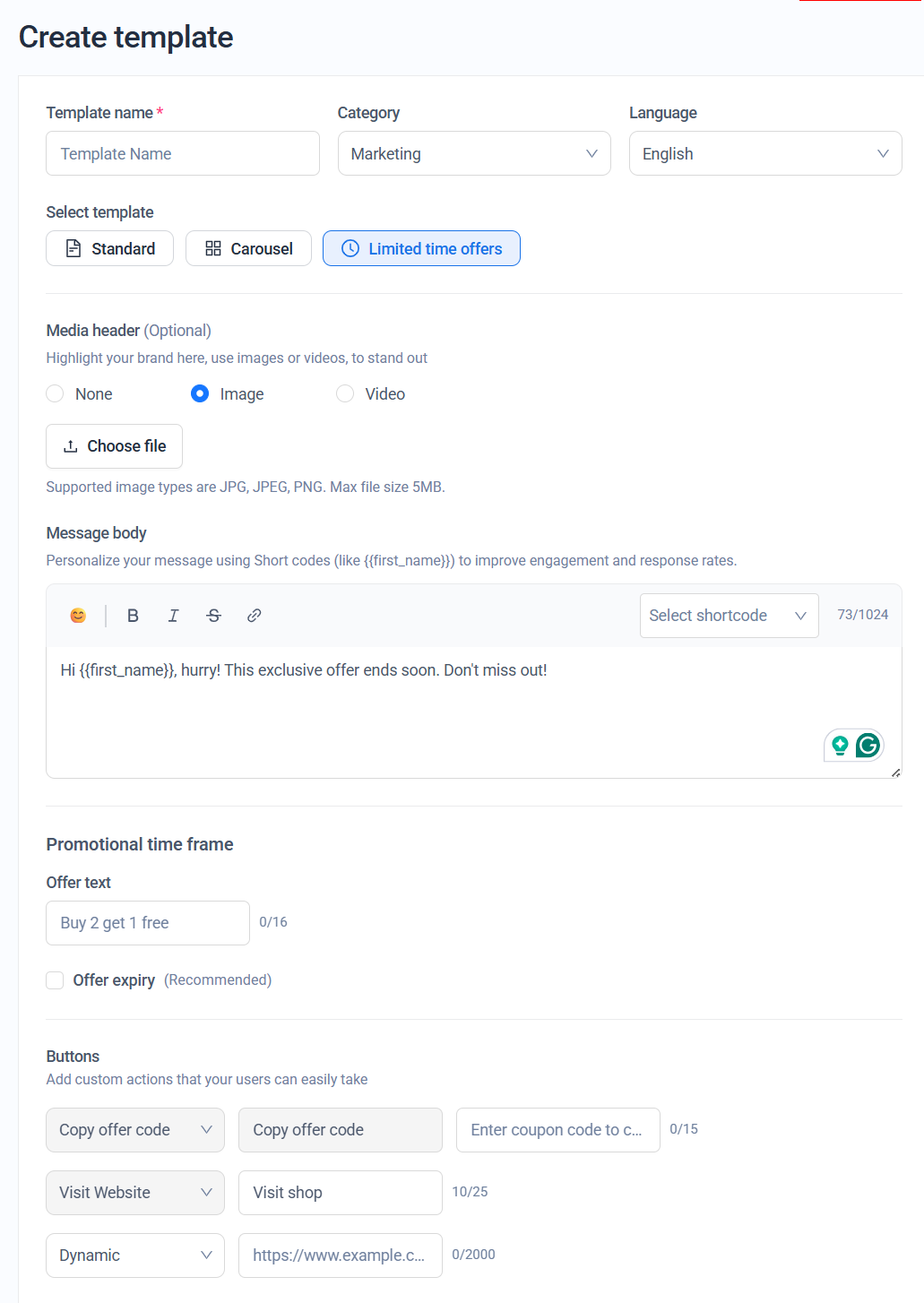Toggle italic formatting in message body
The height and width of the screenshot is (1303, 924).
click(173, 616)
